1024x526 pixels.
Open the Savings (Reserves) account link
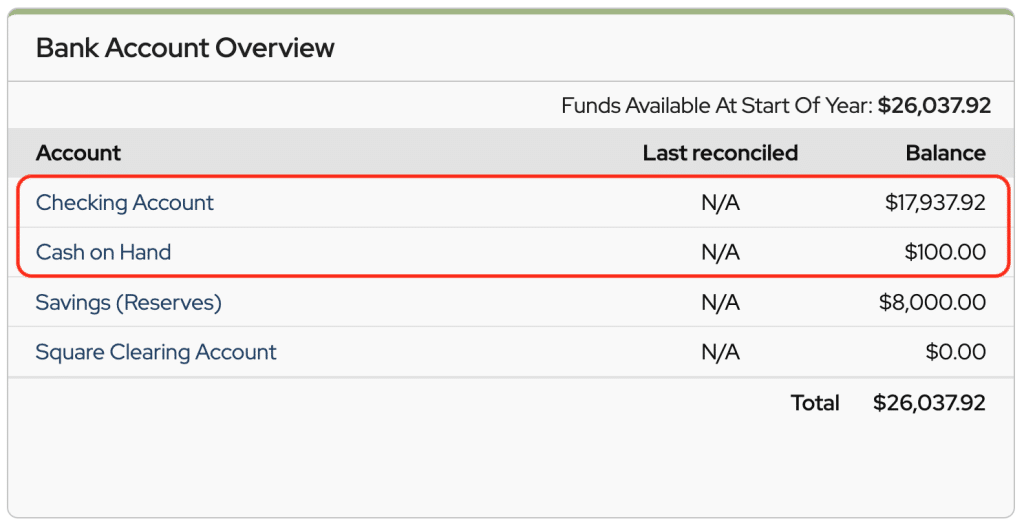(129, 303)
